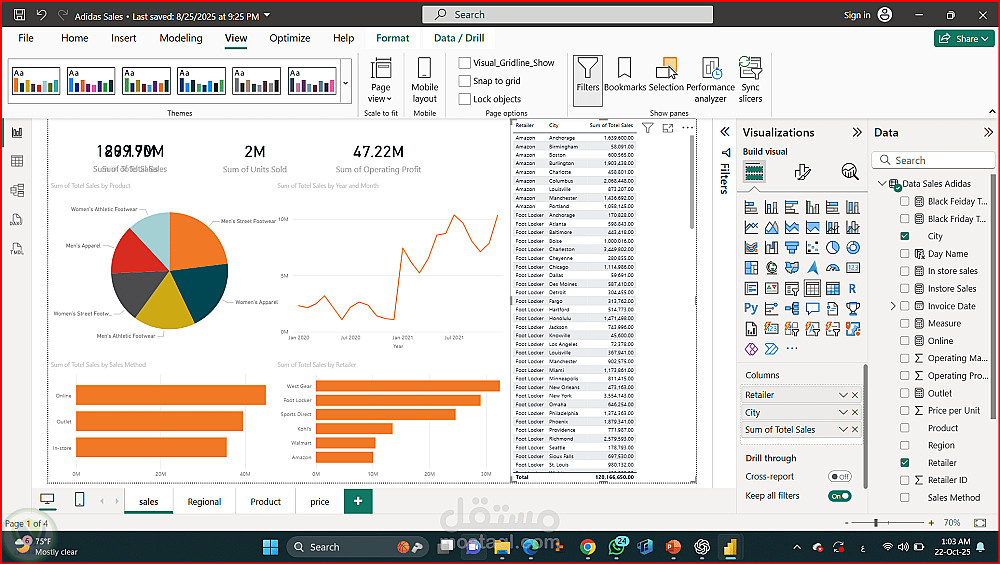Image resolution: width=1000 pixels, height=564 pixels.
Task: Click Sign in at top right
Action: [857, 15]
